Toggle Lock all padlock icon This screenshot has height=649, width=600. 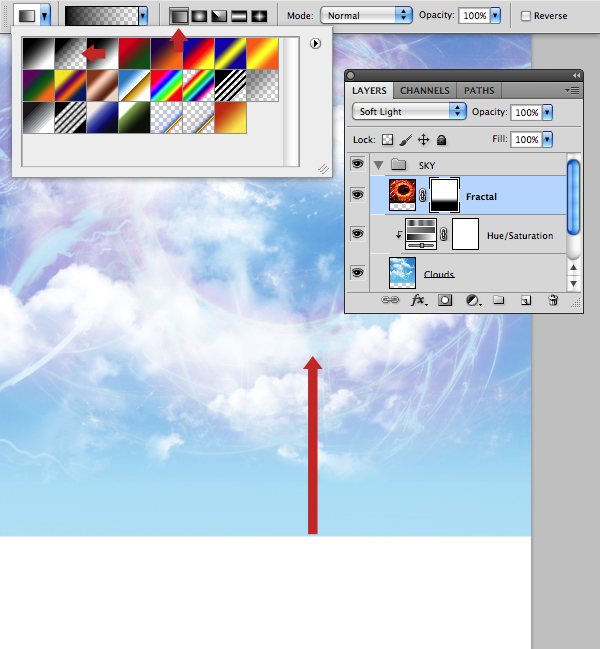coord(442,140)
